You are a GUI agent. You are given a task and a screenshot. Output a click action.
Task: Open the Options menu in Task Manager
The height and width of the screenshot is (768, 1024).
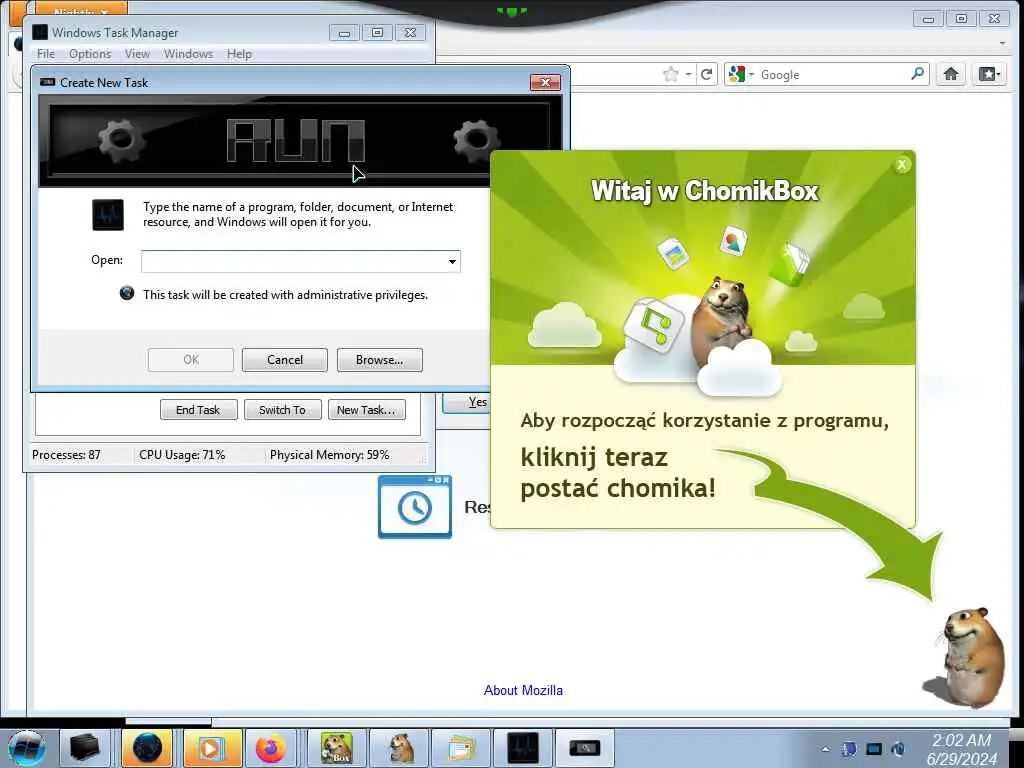pos(90,54)
